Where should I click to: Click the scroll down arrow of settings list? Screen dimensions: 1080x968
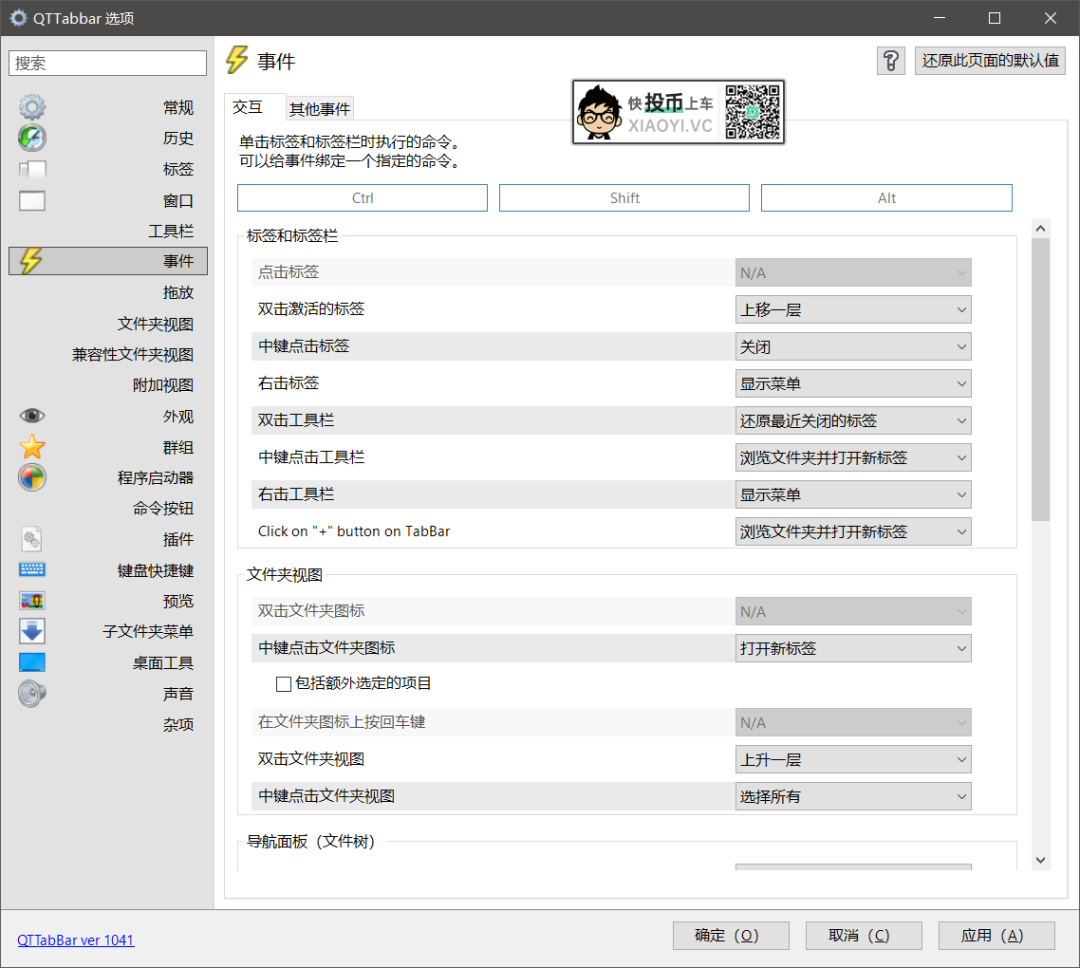pyautogui.click(x=1040, y=860)
